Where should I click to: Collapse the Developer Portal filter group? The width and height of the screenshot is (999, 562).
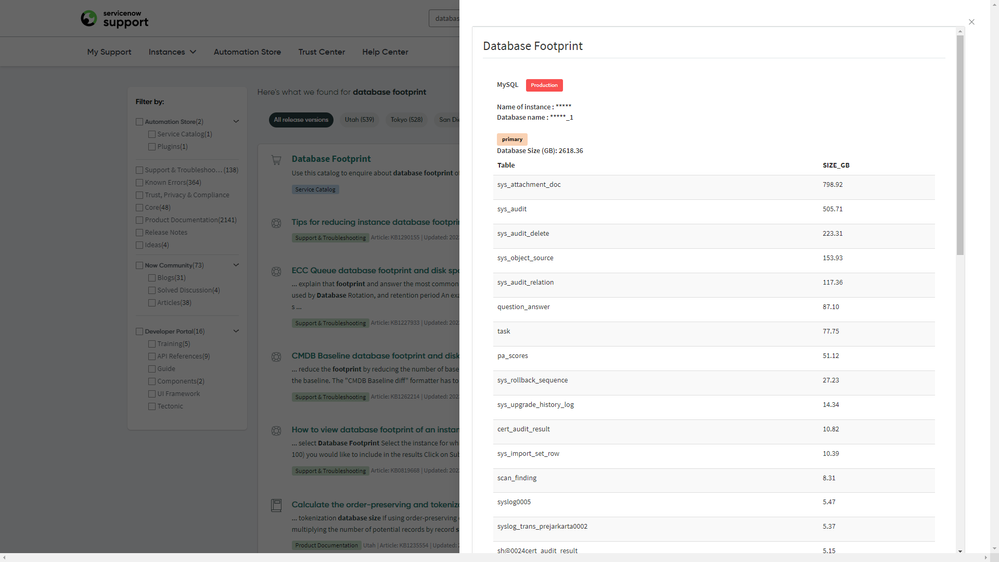236,331
